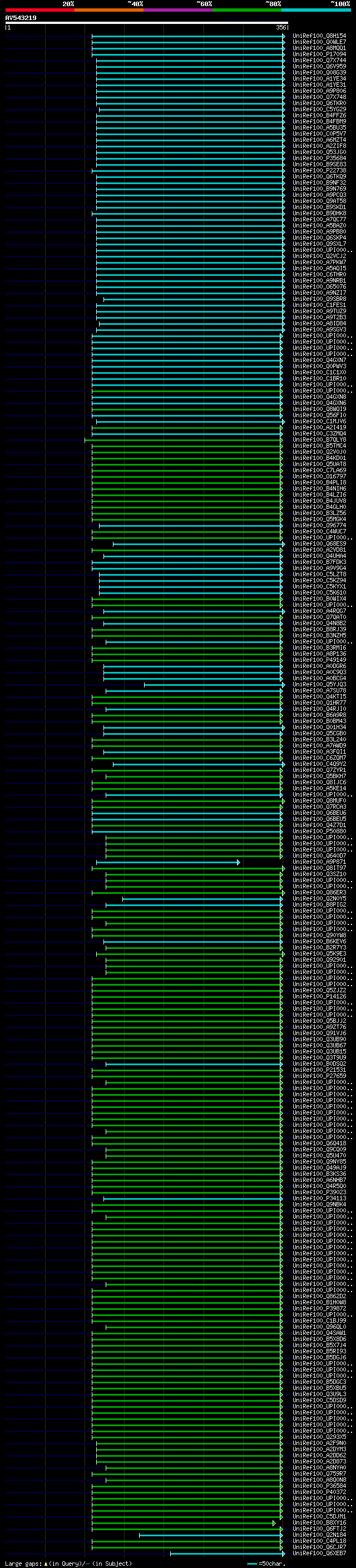Click label UniRef100_P40372
The image size is (356, 1568).
click(x=319, y=1492)
